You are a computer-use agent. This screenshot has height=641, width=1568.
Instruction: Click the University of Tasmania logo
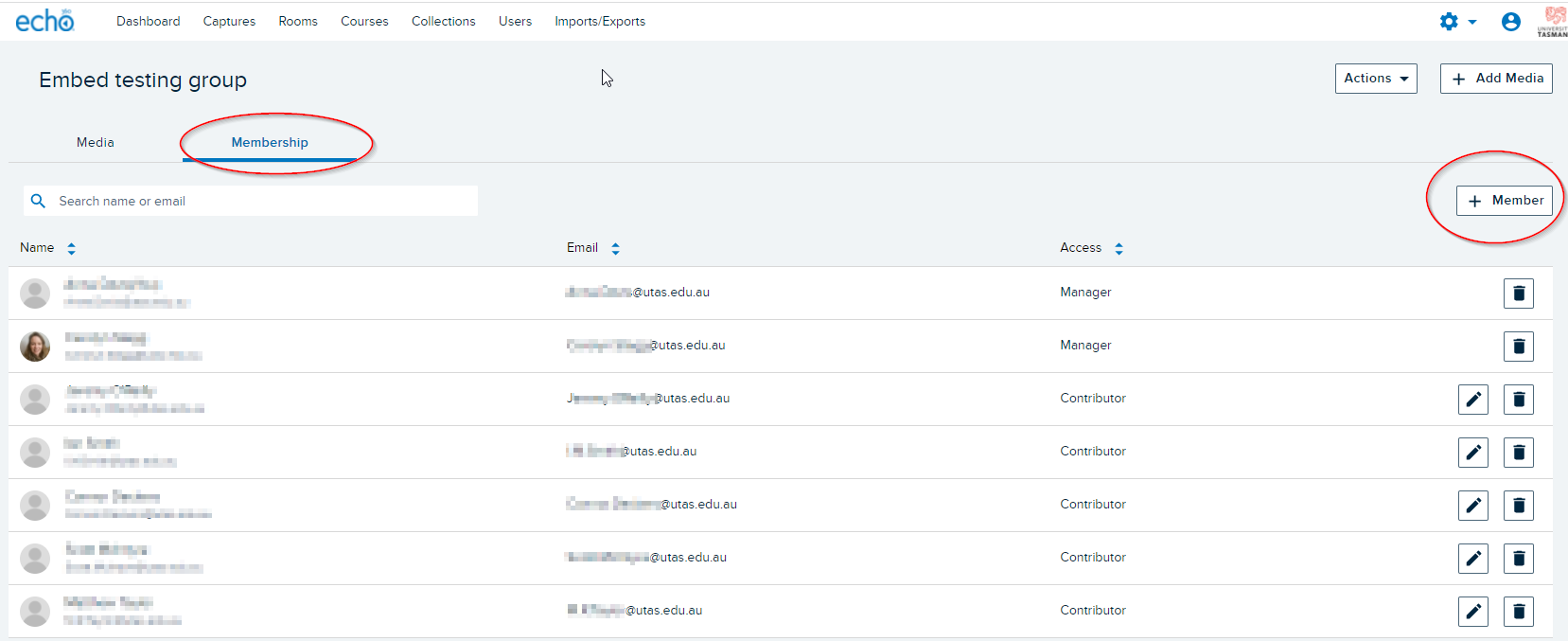pos(1553,21)
